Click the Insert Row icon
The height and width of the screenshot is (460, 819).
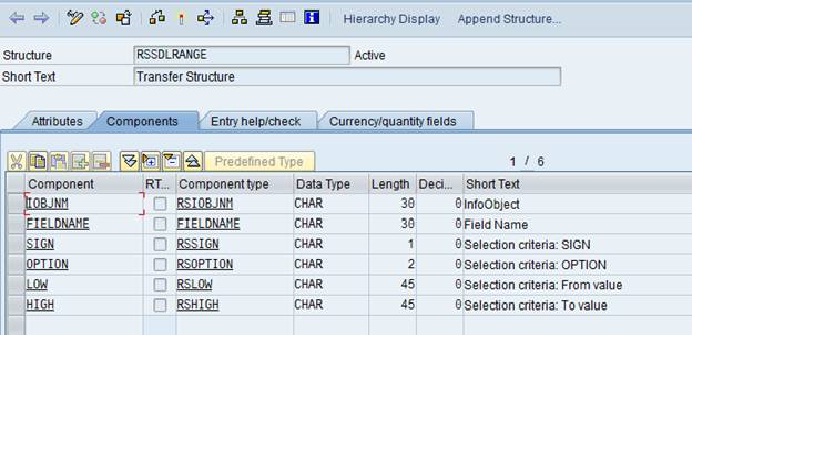click(79, 161)
